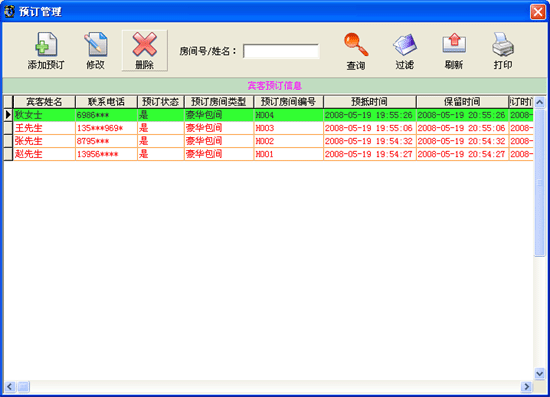Click row selector beside 张先生
The image size is (550, 397).
[x=8, y=141]
